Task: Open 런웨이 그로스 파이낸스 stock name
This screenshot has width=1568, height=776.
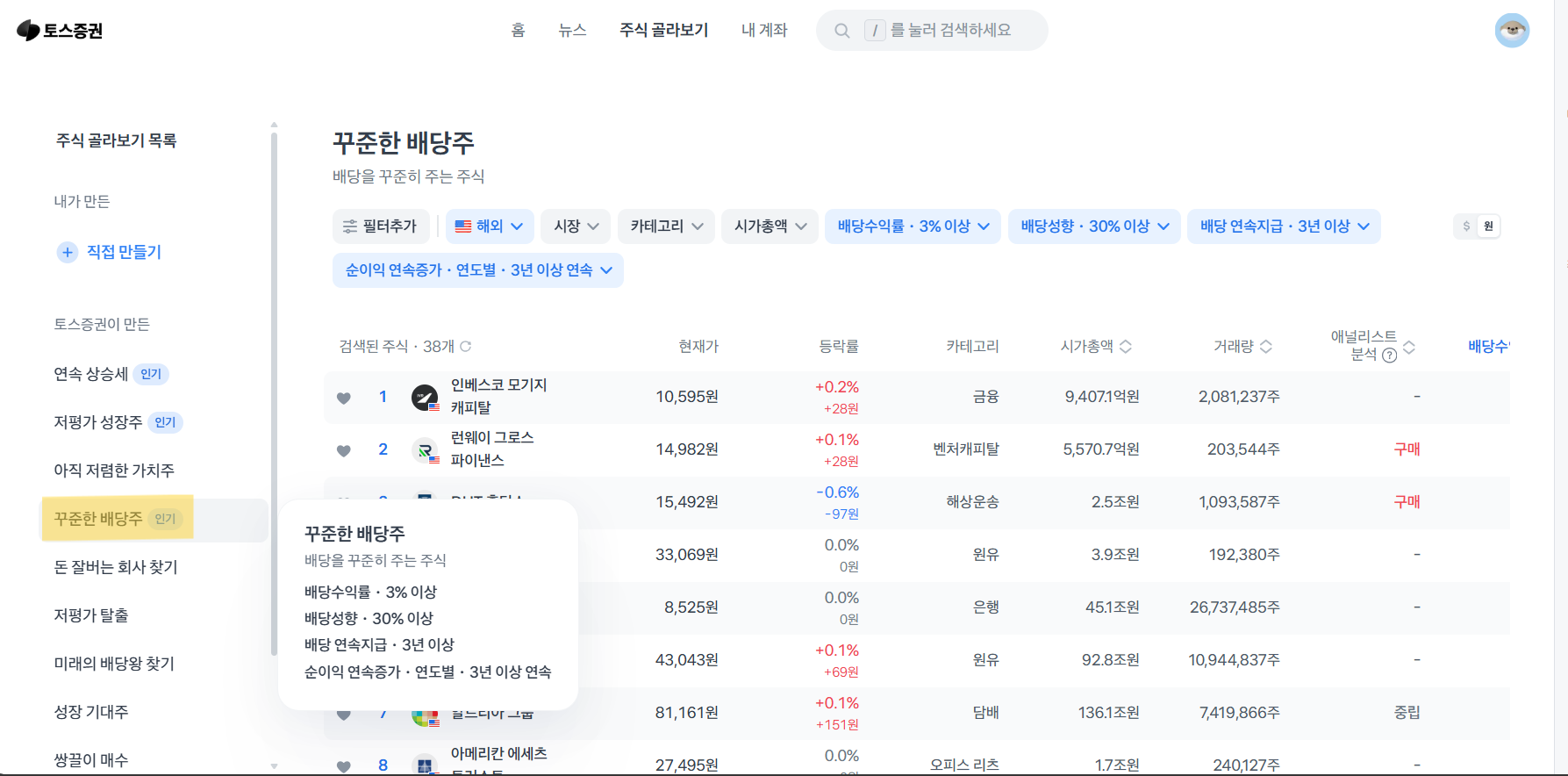Action: pos(492,449)
